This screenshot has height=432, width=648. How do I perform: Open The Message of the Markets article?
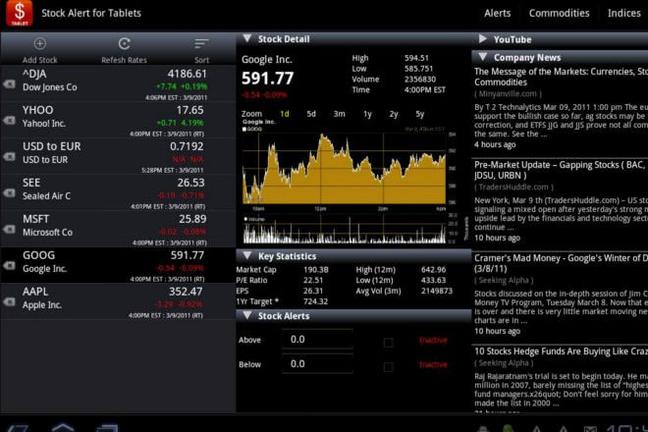[561, 76]
